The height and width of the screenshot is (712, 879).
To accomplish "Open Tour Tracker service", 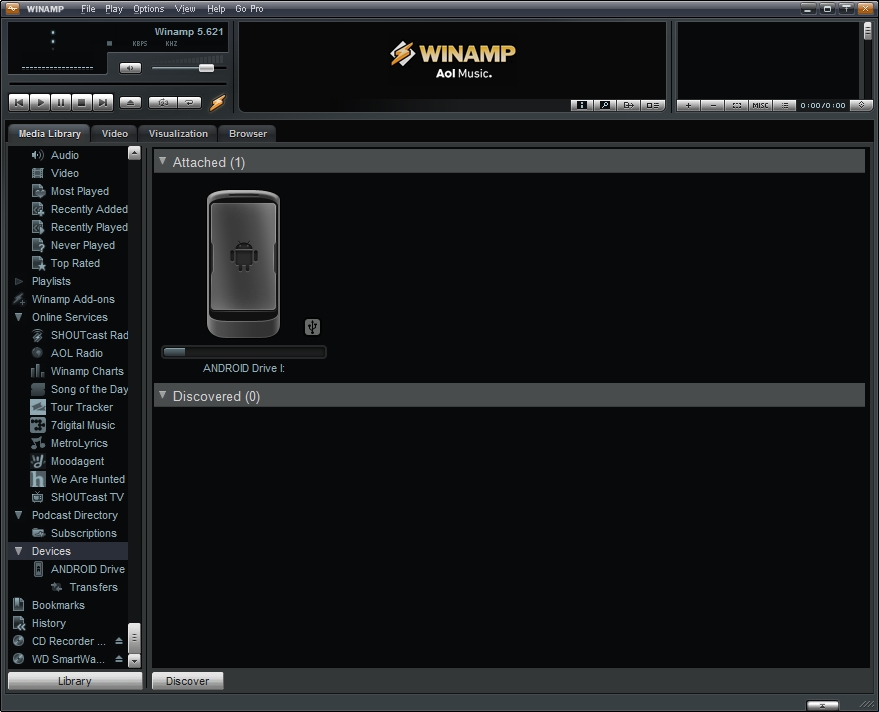I will point(81,407).
